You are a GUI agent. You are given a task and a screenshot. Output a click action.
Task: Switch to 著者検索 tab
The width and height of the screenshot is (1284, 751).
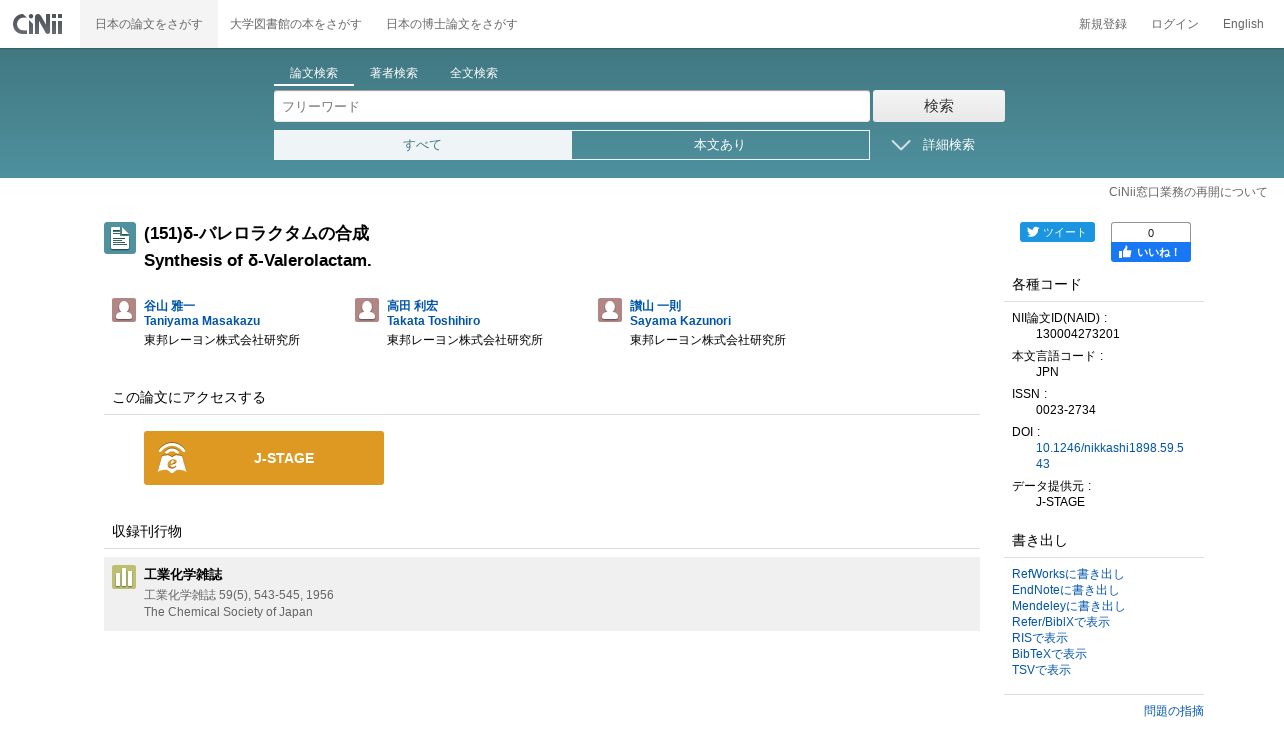(394, 73)
